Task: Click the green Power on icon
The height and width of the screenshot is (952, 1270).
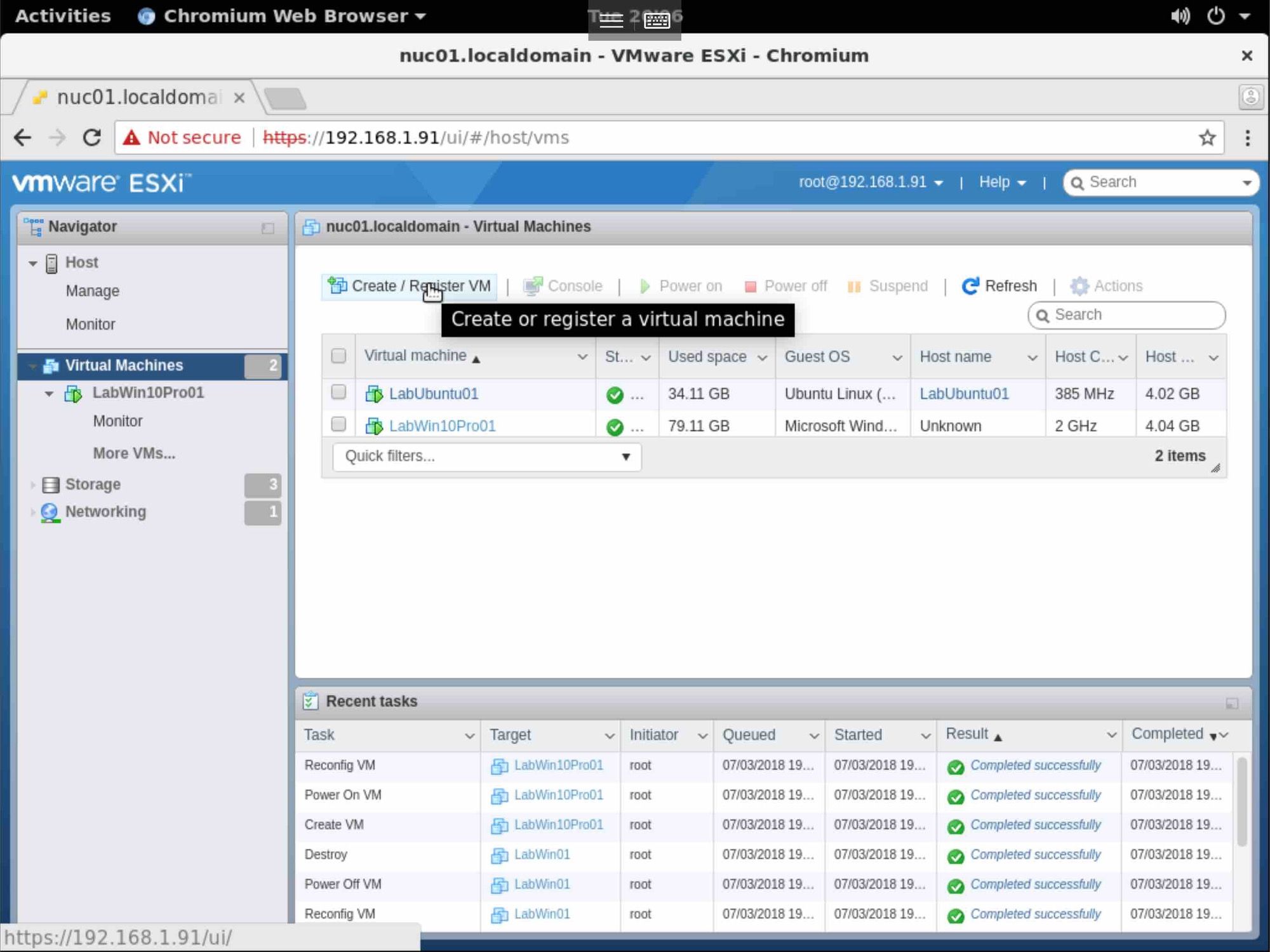Action: 645,286
